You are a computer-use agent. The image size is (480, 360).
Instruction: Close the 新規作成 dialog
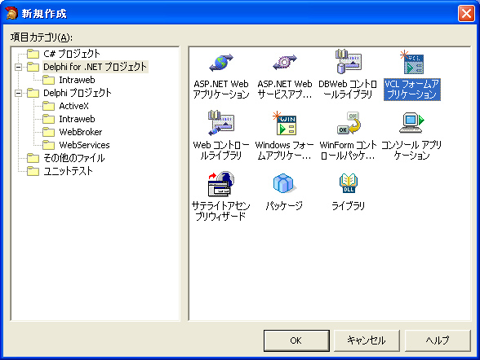point(466,14)
